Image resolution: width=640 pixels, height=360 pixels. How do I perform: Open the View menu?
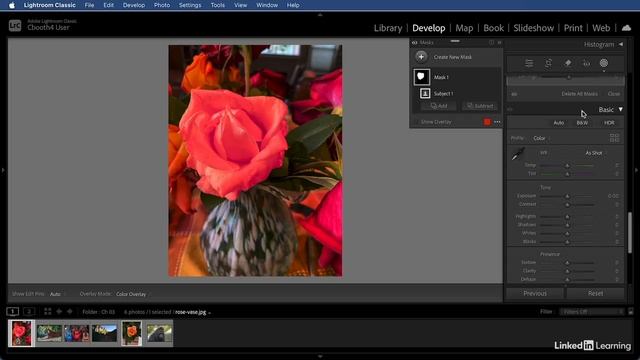pyautogui.click(x=240, y=5)
